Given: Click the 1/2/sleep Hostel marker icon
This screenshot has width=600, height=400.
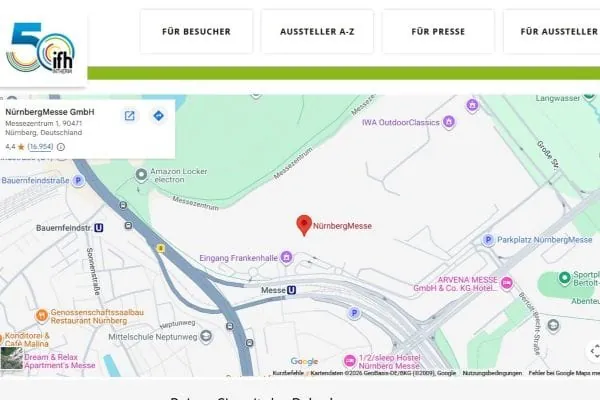Looking at the screenshot, I should 349,361.
